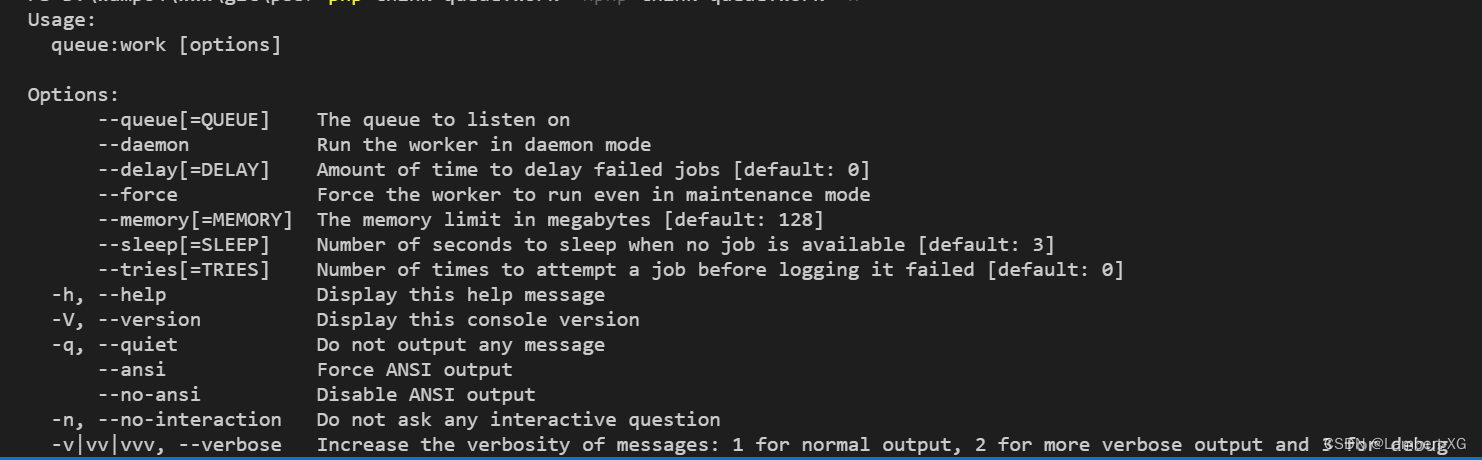
Task: Click the -v|vv|vvv, --verbose option
Action: point(167,445)
